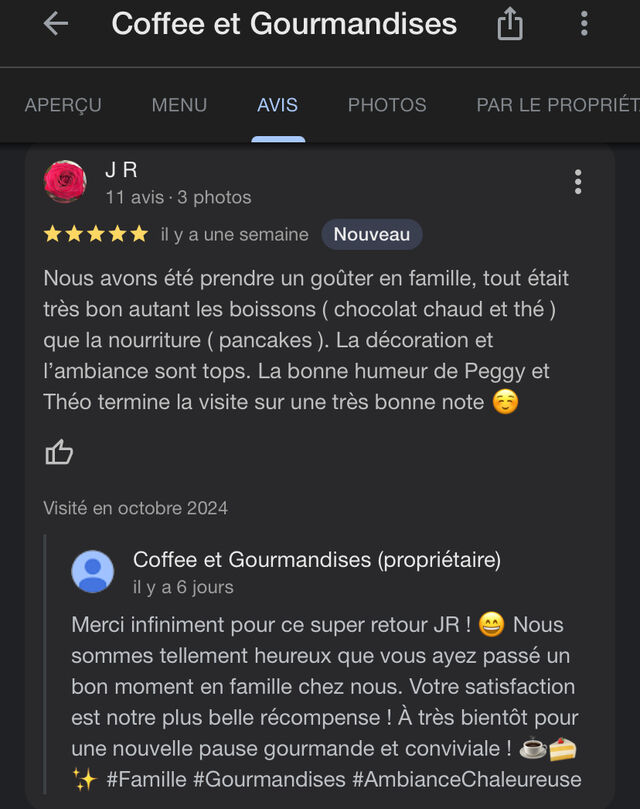Like the review with thumbs-up icon
The height and width of the screenshot is (809, 640).
59,452
